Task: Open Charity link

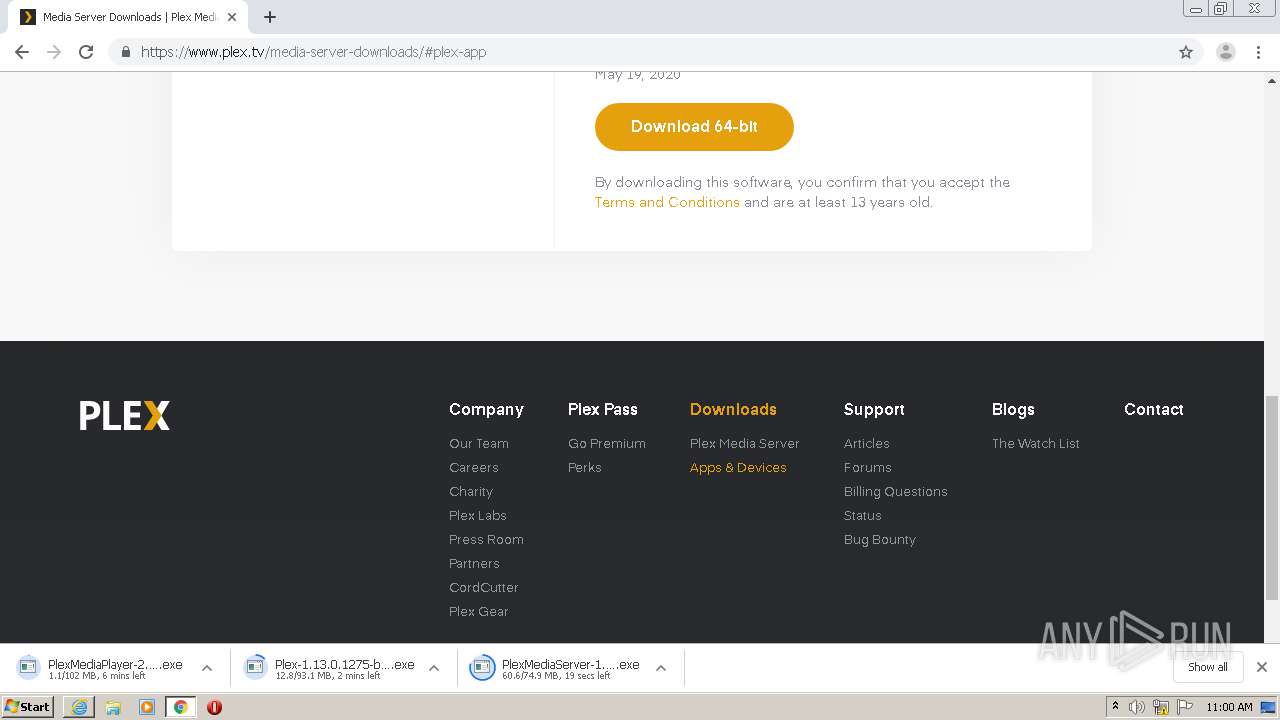Action: pos(471,491)
